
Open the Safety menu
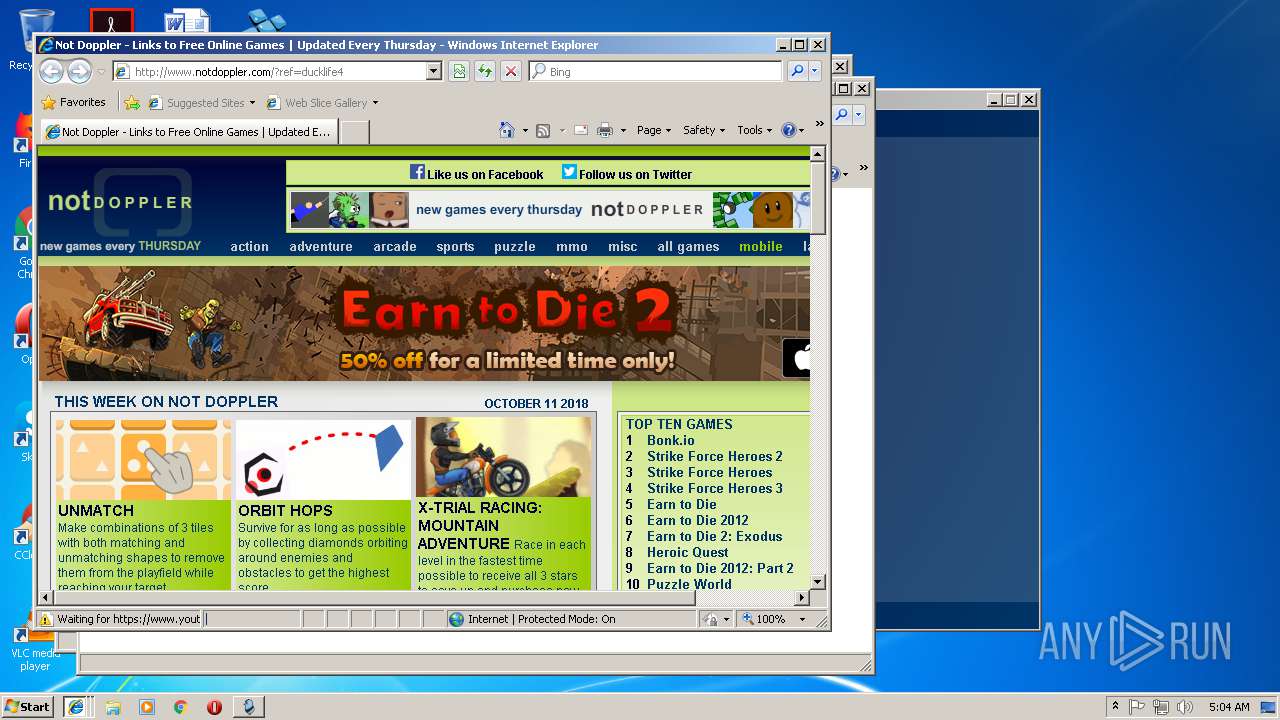point(704,130)
